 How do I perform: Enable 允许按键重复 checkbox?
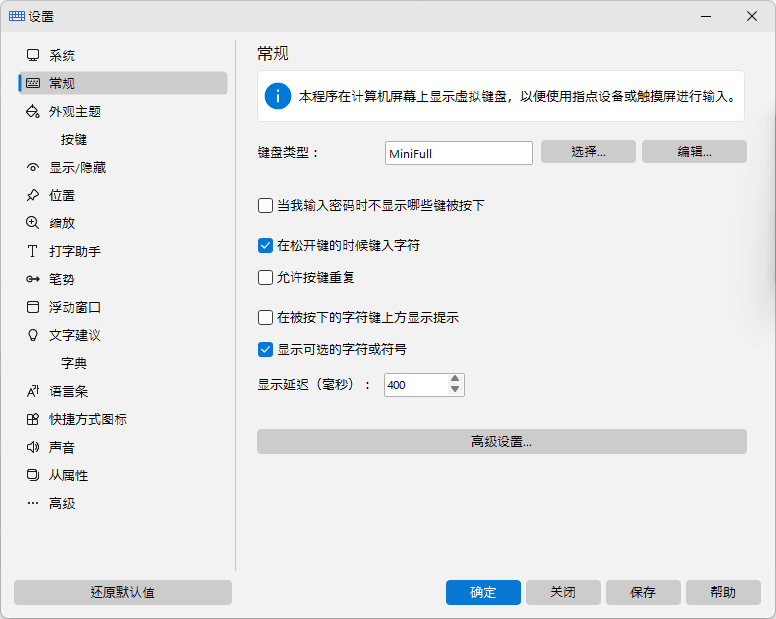pos(265,277)
